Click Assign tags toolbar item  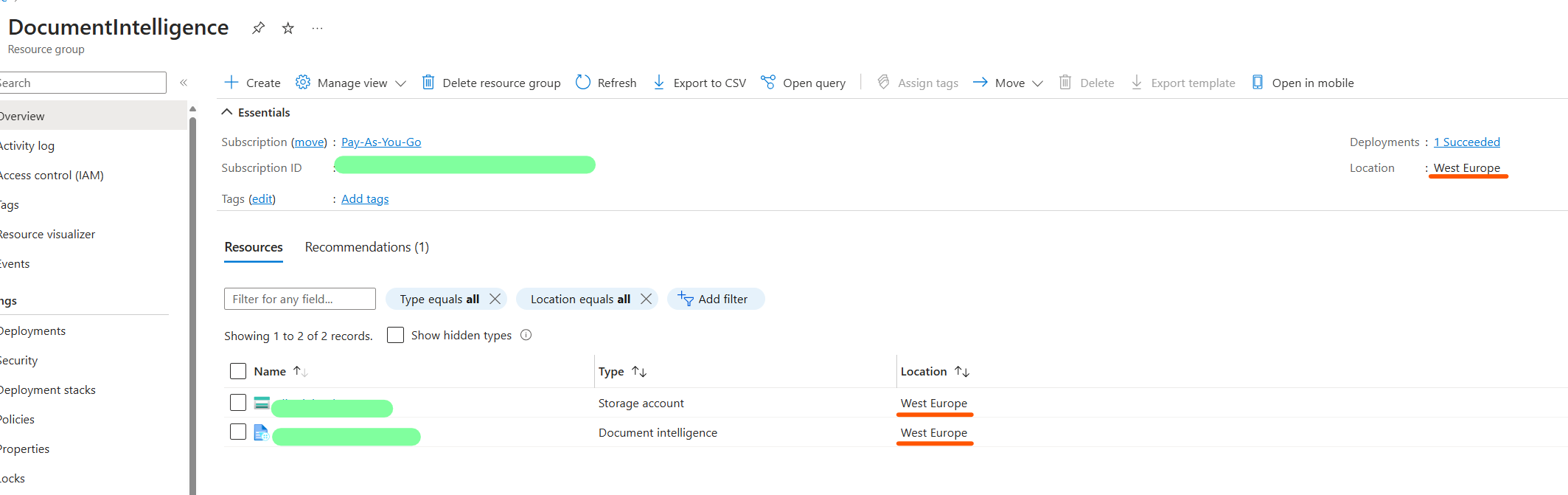click(918, 83)
